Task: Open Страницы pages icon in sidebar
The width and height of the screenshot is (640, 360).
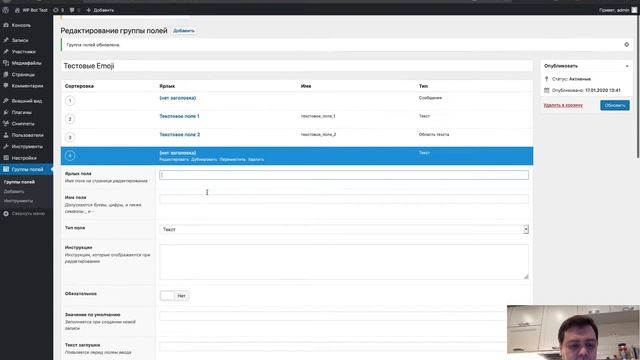Action: [6, 74]
